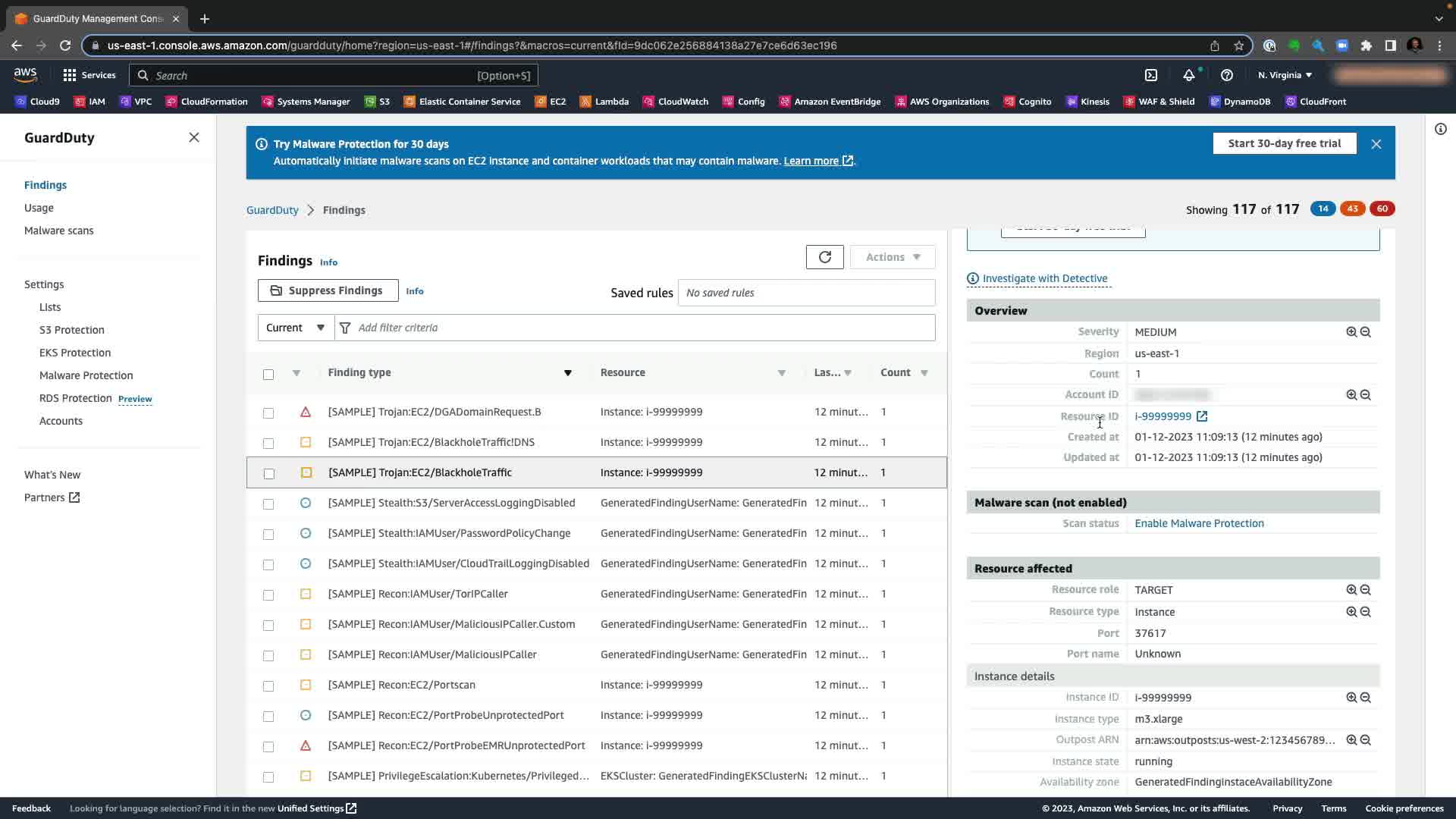Viewport: 1456px width, 819px height.
Task: Close the GuardDuty side navigation panel
Action: tap(194, 137)
